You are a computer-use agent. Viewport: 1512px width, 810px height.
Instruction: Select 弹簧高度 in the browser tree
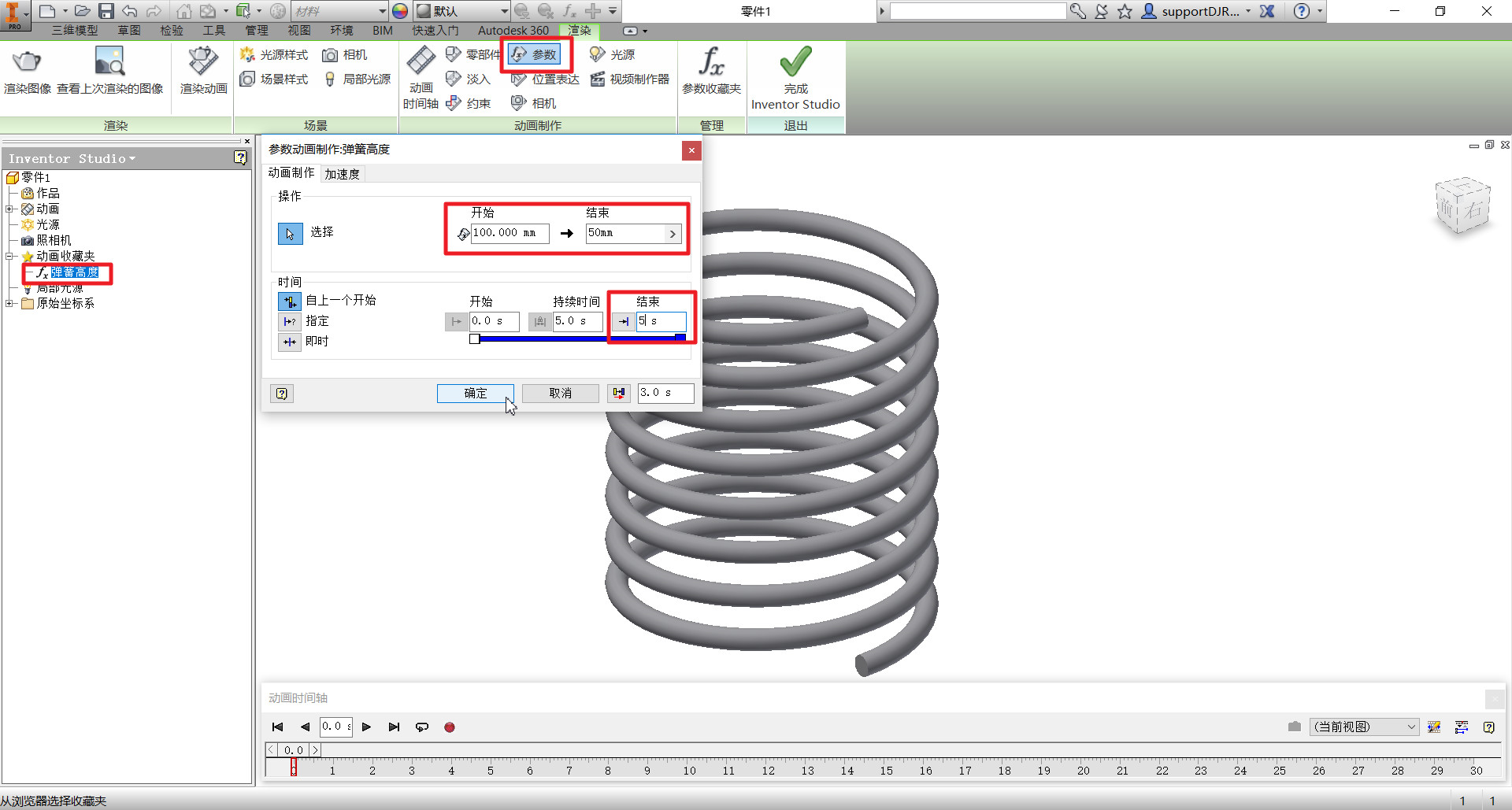(x=75, y=272)
